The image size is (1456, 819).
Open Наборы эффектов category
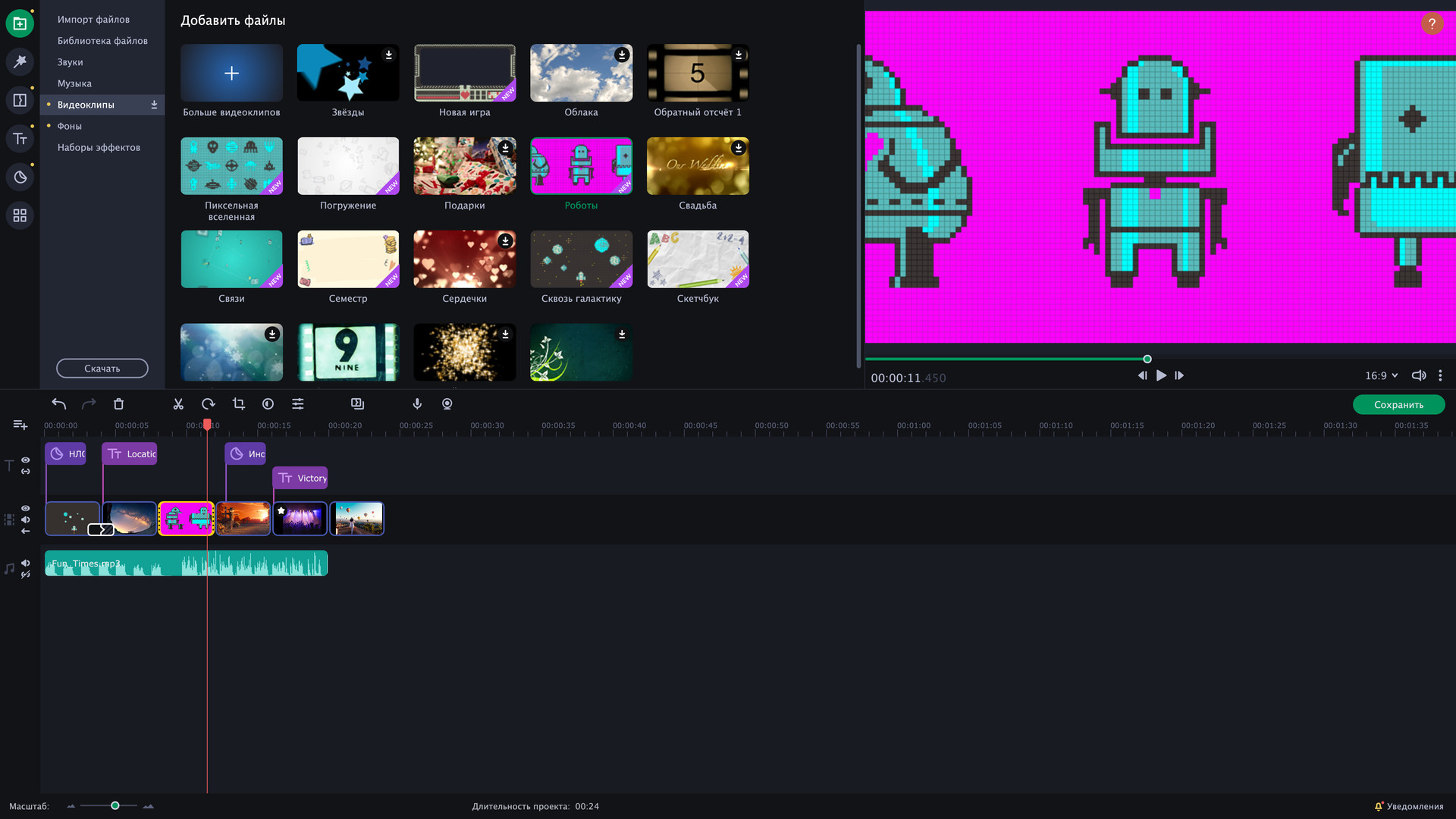[99, 147]
